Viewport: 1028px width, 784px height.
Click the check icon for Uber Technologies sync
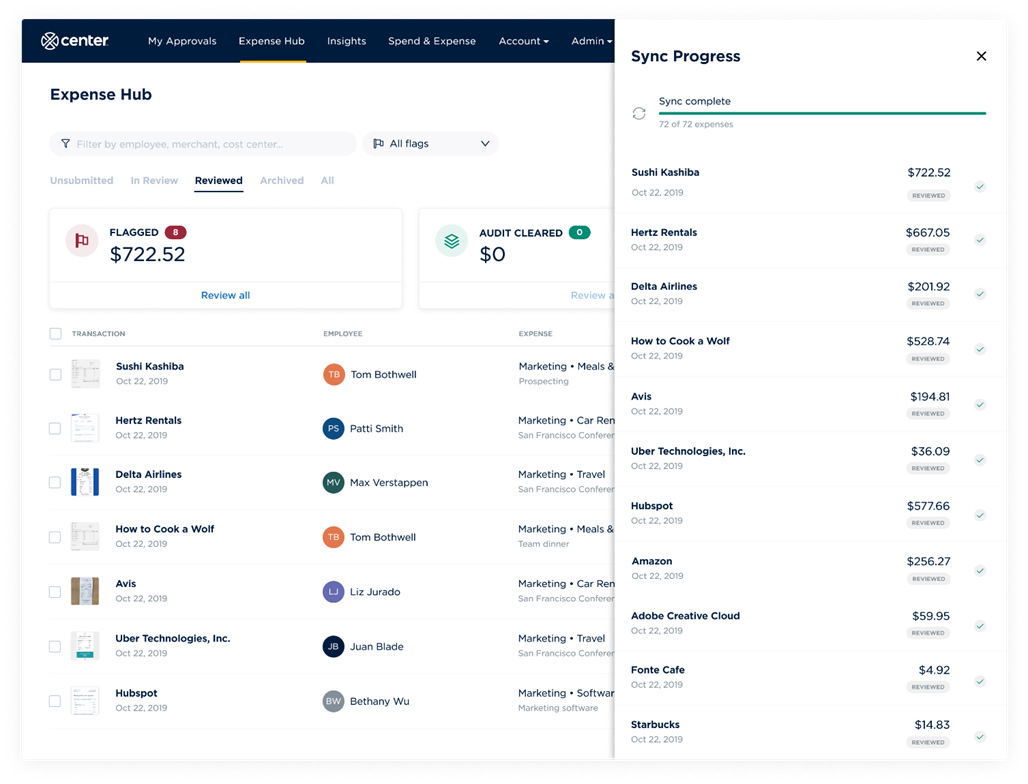[980, 460]
